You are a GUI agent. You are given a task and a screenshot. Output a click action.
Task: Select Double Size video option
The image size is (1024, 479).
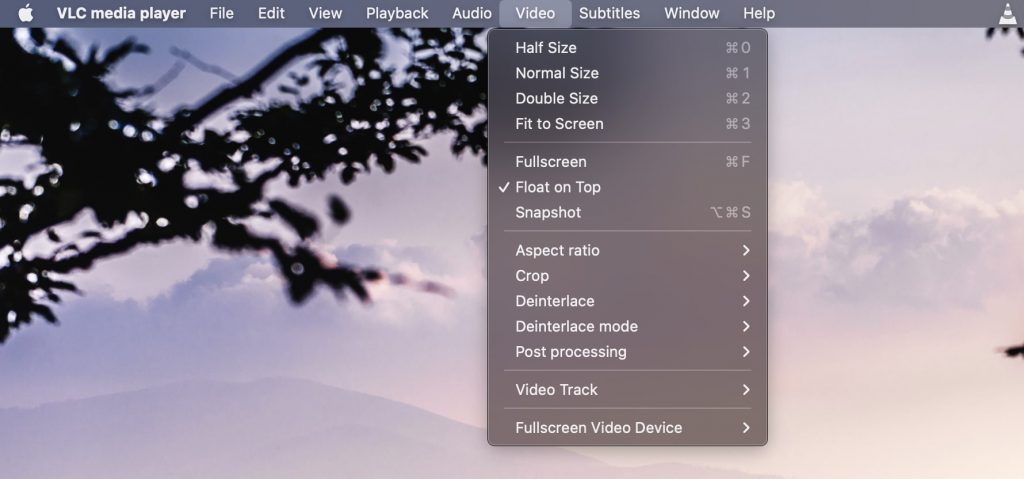click(x=627, y=99)
